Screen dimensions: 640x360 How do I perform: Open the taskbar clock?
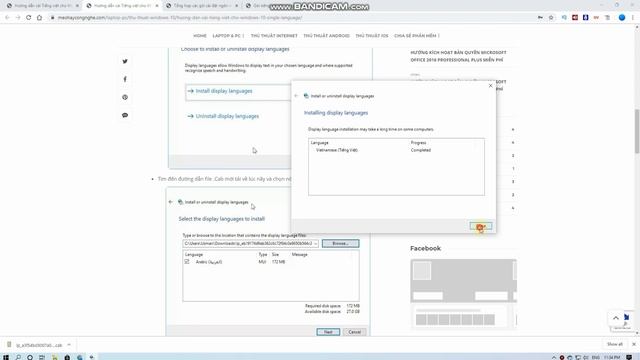(x=612, y=357)
